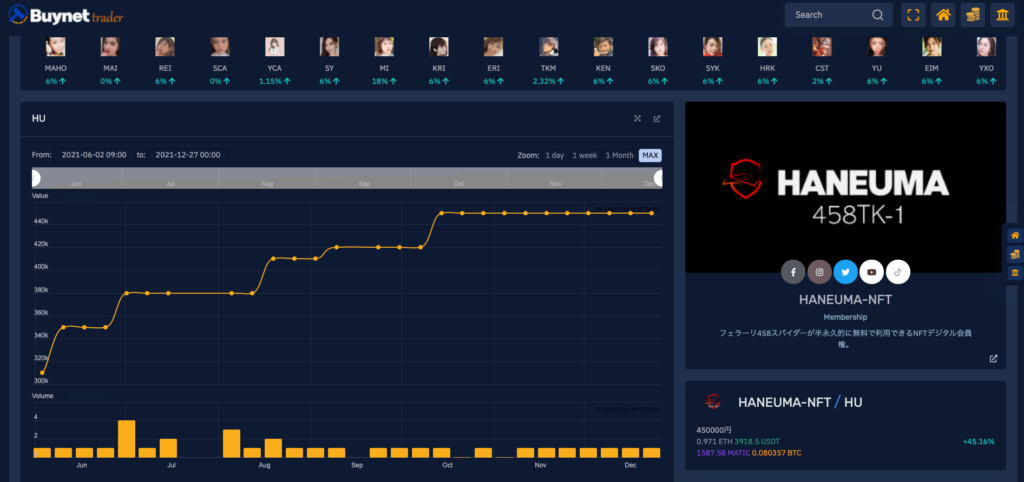Grab the right range scrollbar handle
Screen dimensions: 1024x482
[659, 178]
